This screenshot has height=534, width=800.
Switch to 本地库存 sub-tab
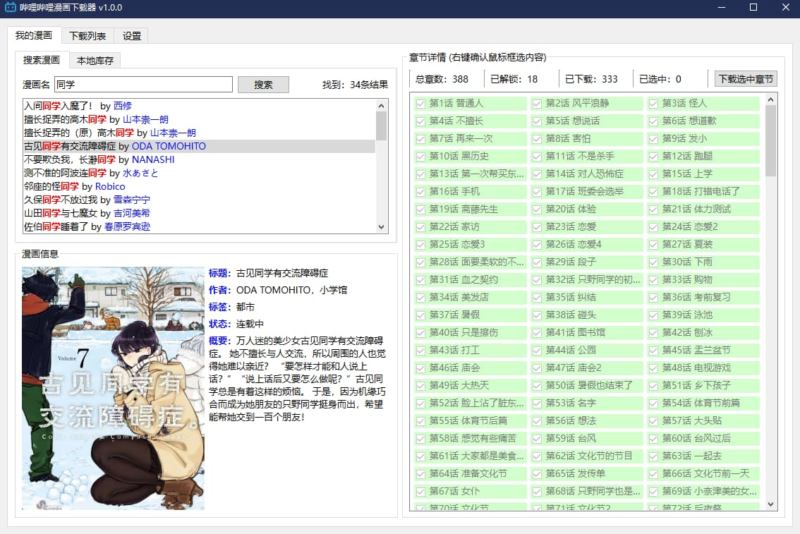click(x=95, y=60)
